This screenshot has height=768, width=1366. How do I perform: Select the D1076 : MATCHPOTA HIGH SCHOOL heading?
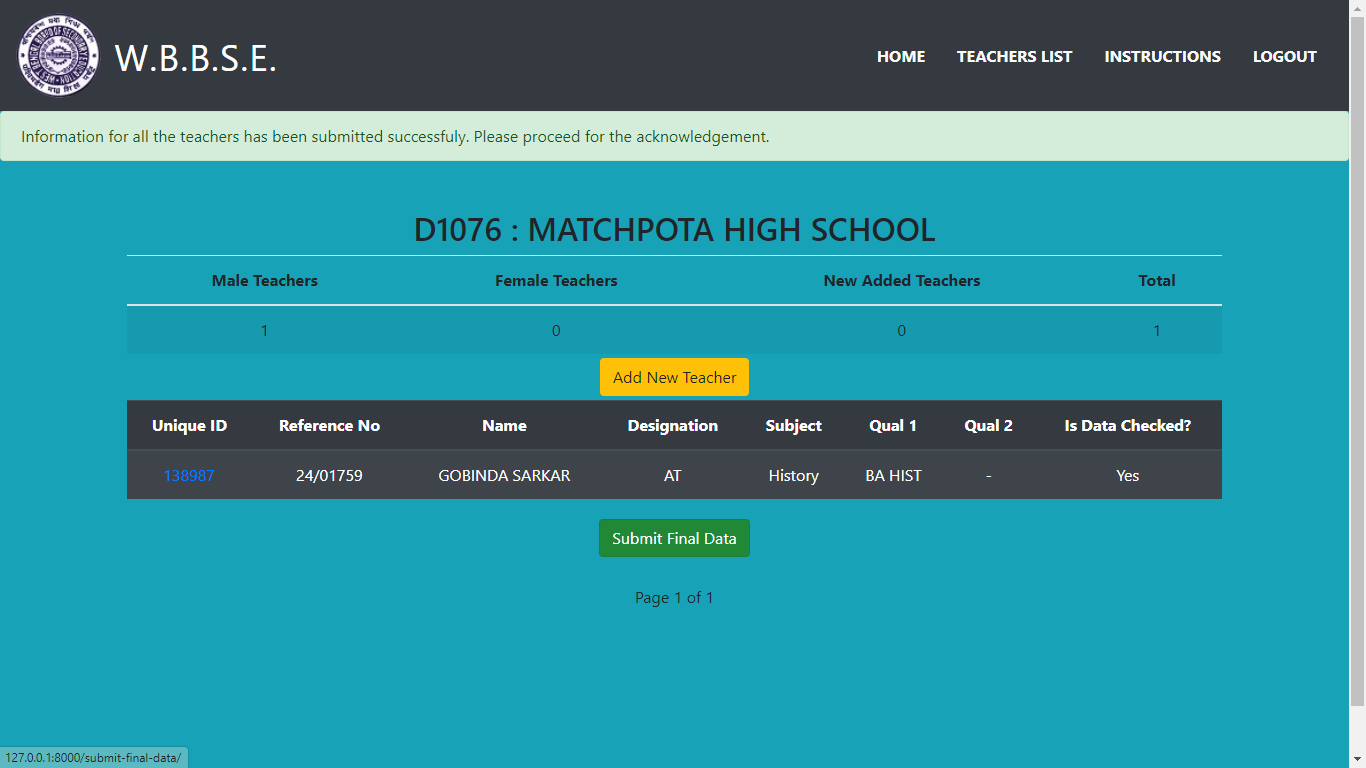click(674, 230)
